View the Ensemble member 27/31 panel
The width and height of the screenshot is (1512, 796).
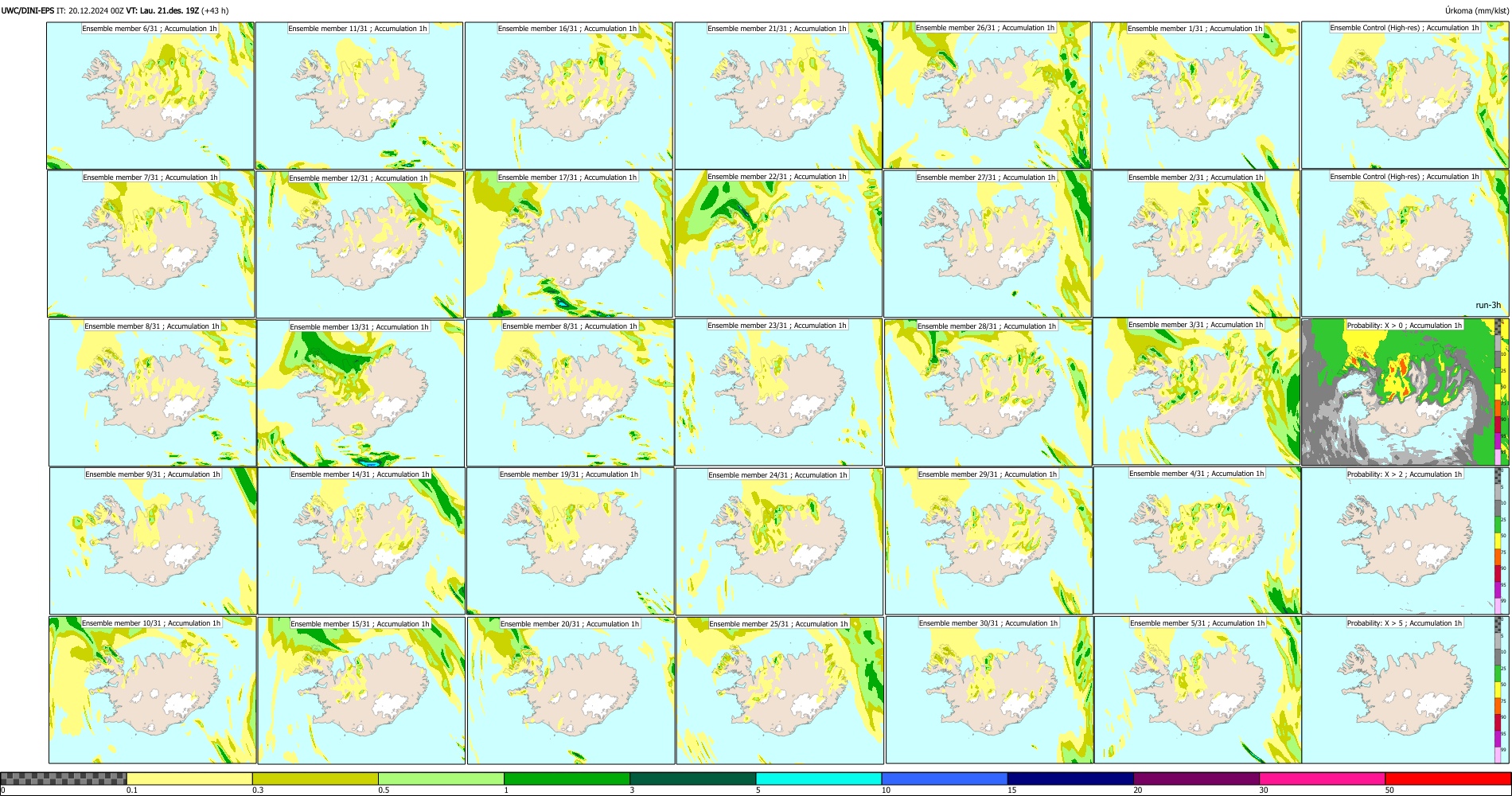coord(988,244)
